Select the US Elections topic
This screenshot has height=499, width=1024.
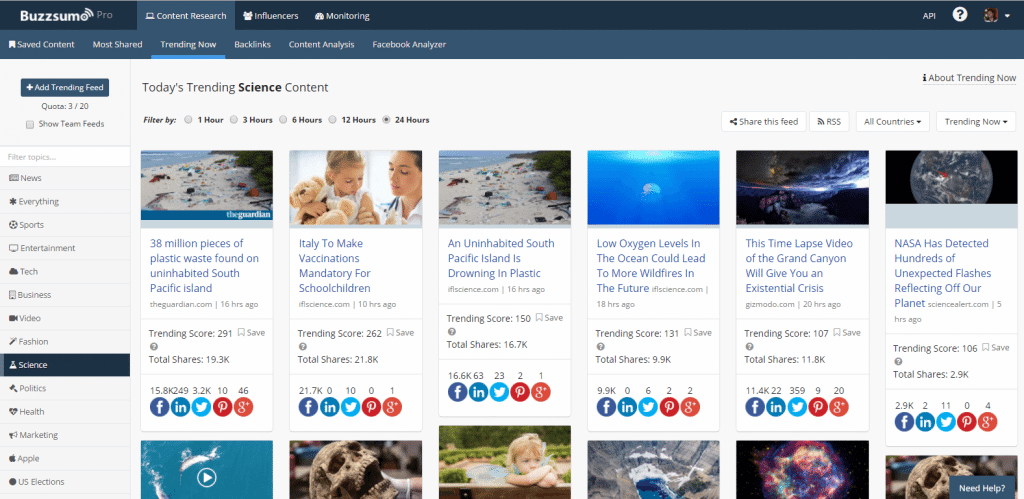click(65, 482)
